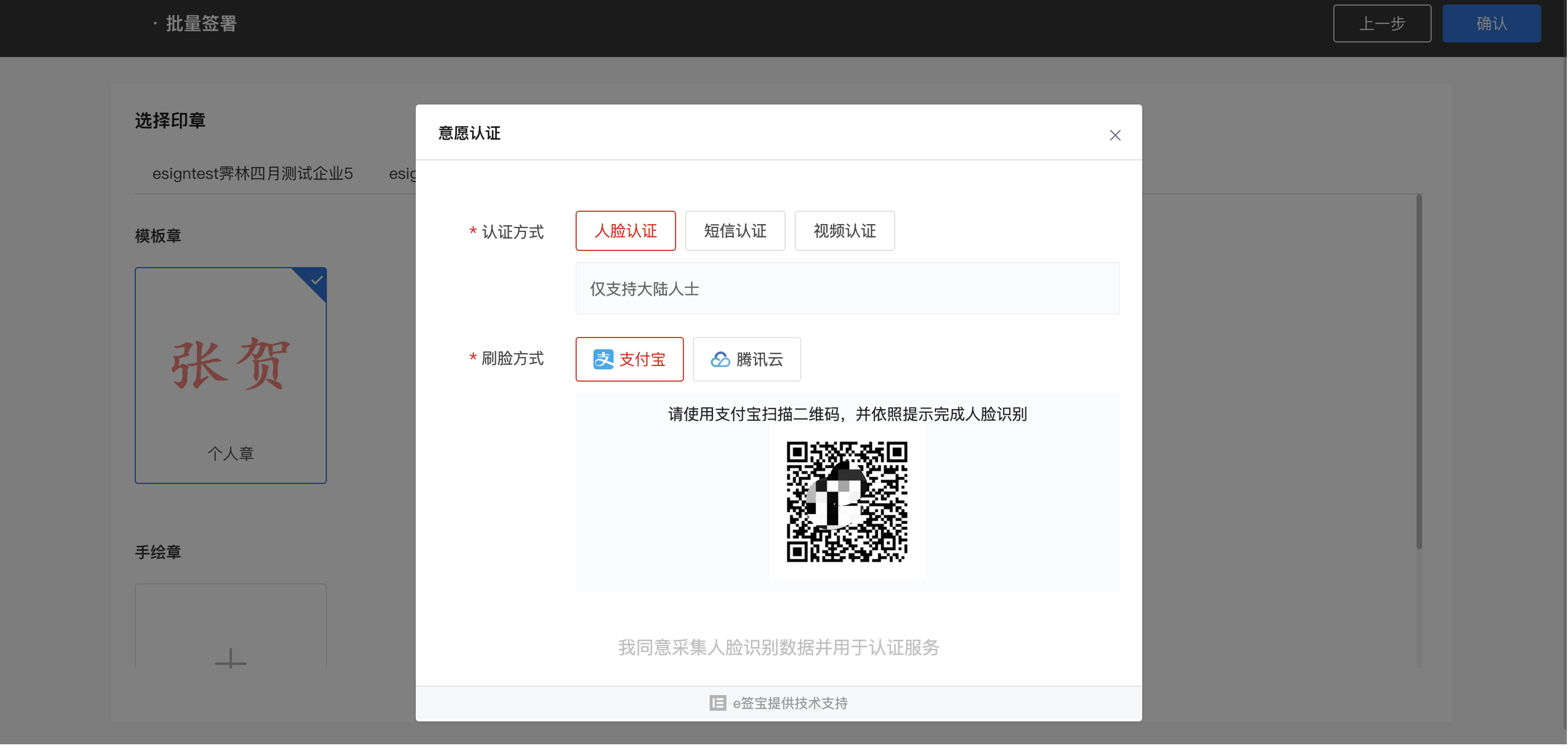The image size is (1568, 751).
Task: Click the 手绘章 section heading
Action: pos(158,552)
